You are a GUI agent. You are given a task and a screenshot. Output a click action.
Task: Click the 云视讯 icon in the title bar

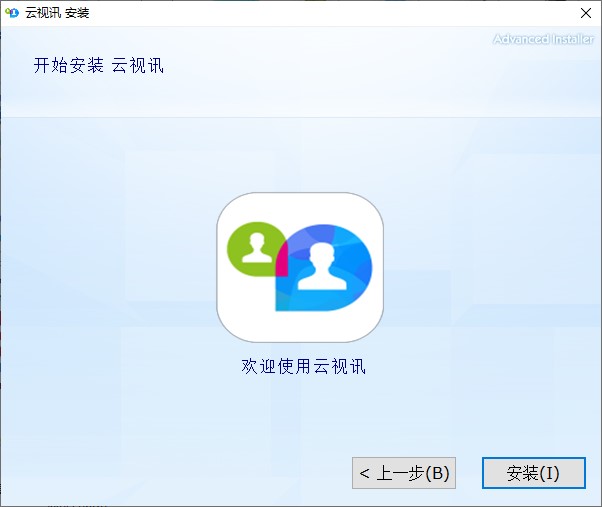[x=12, y=13]
